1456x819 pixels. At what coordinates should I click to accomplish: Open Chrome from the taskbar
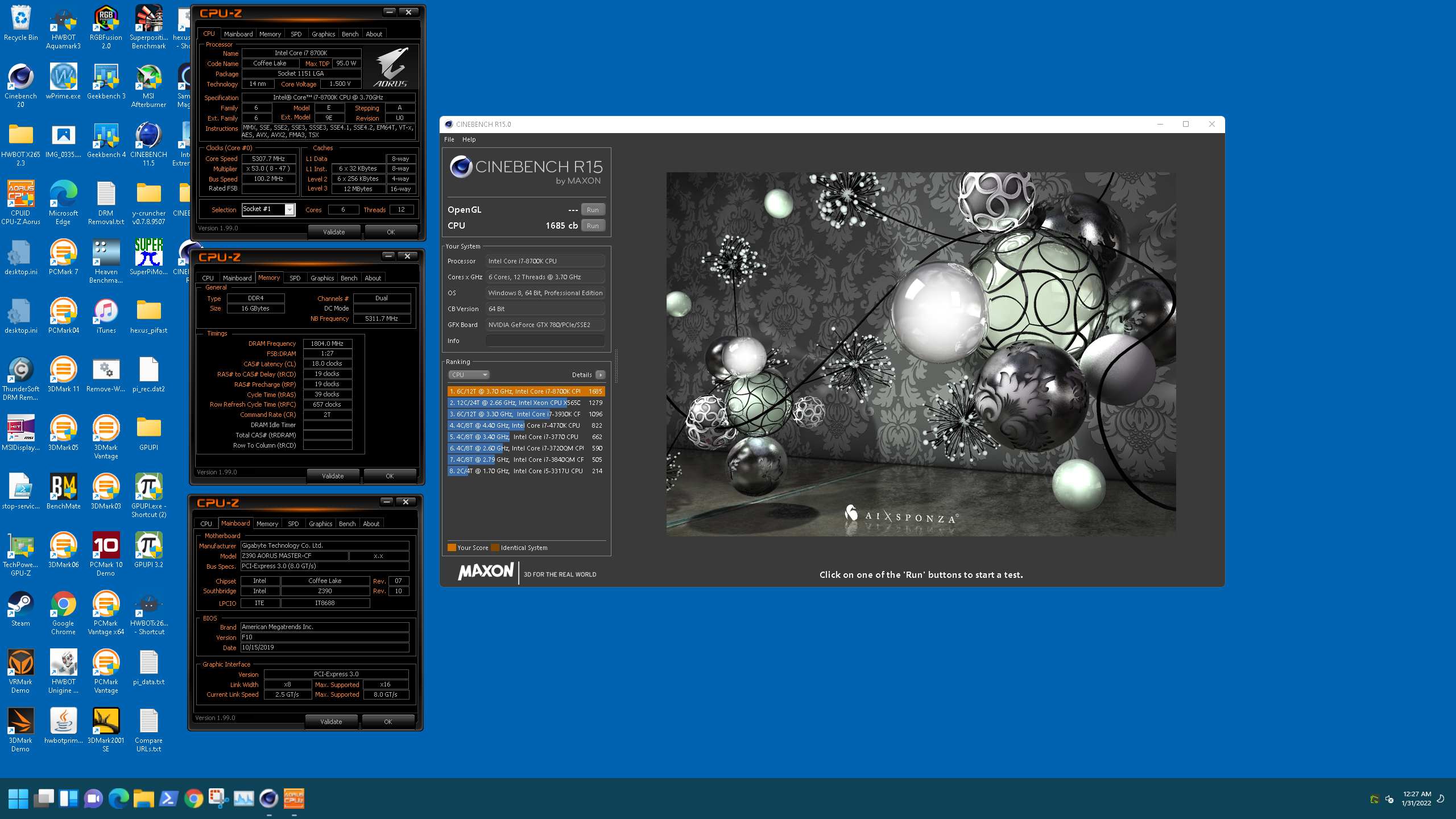[193, 799]
